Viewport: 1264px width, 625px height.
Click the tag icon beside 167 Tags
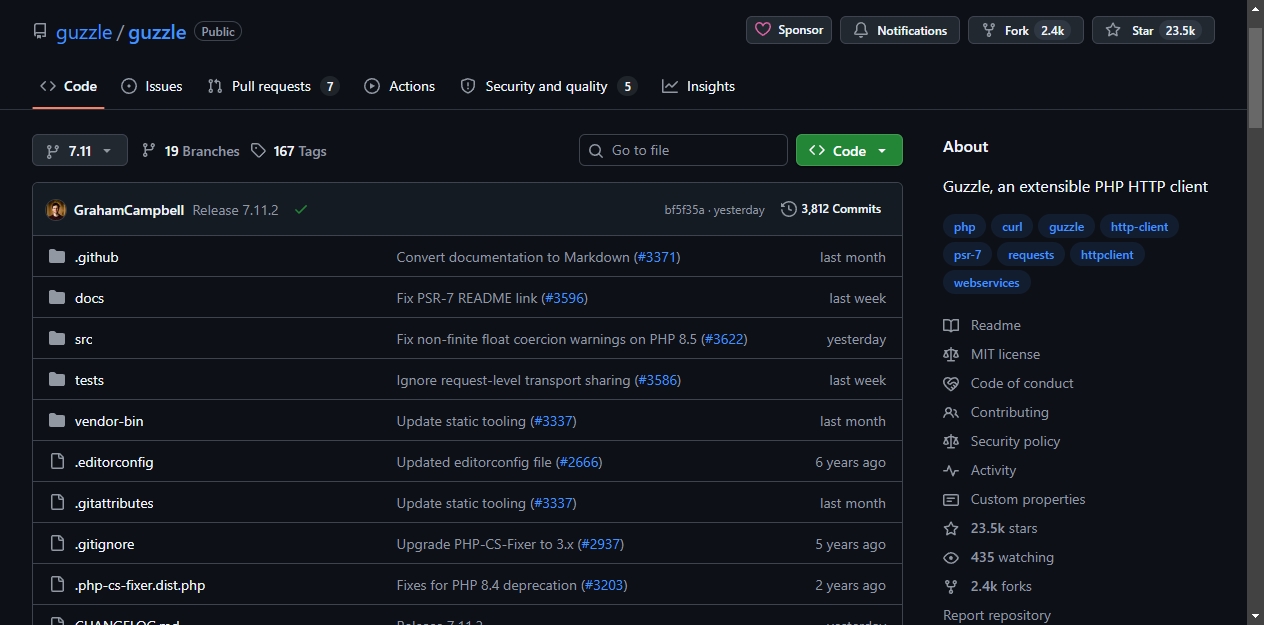click(x=259, y=151)
